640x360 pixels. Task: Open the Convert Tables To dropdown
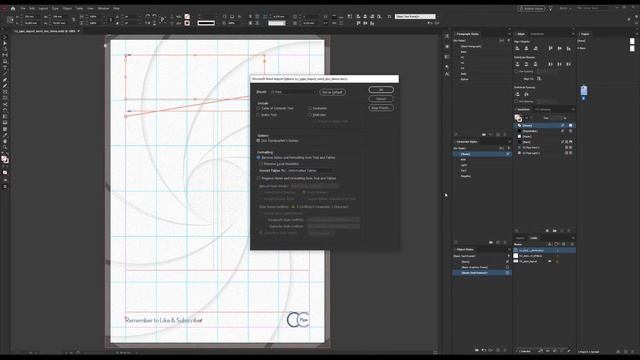pyautogui.click(x=311, y=171)
